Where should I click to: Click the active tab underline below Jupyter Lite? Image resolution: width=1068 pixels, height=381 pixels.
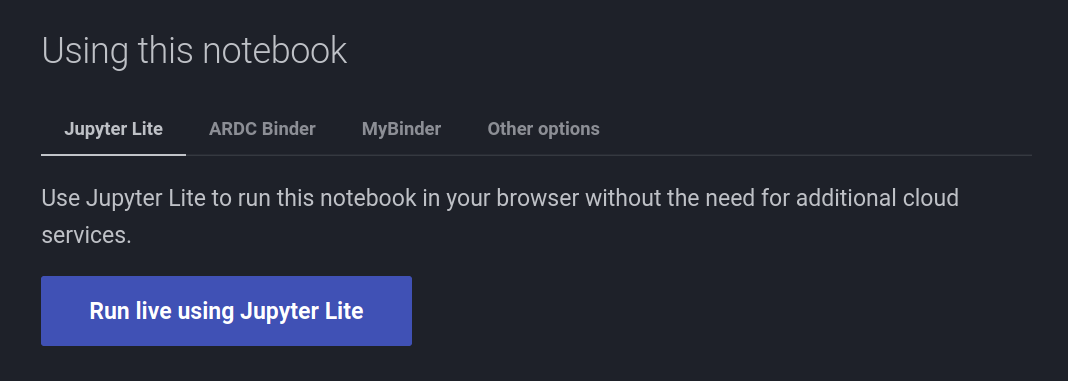pos(113,154)
